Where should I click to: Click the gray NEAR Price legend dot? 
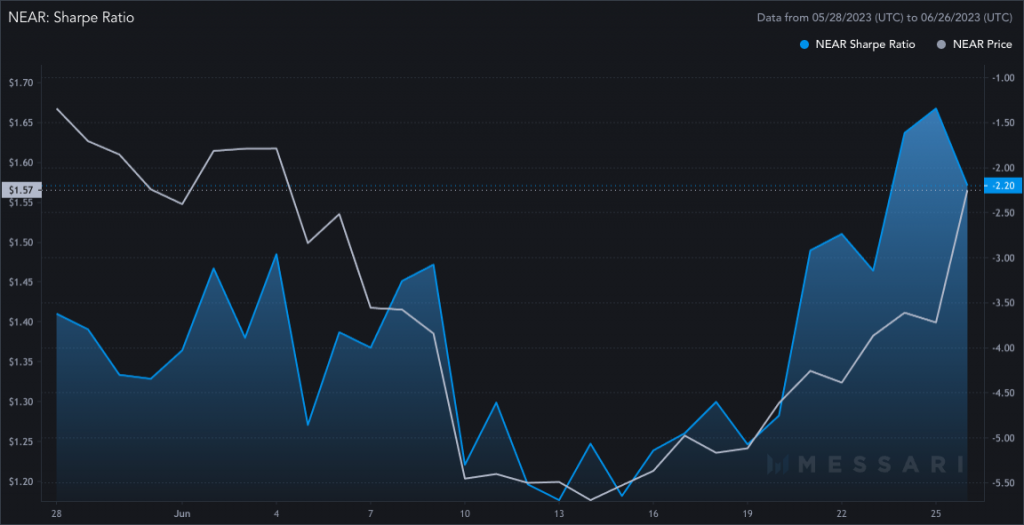[x=941, y=44]
